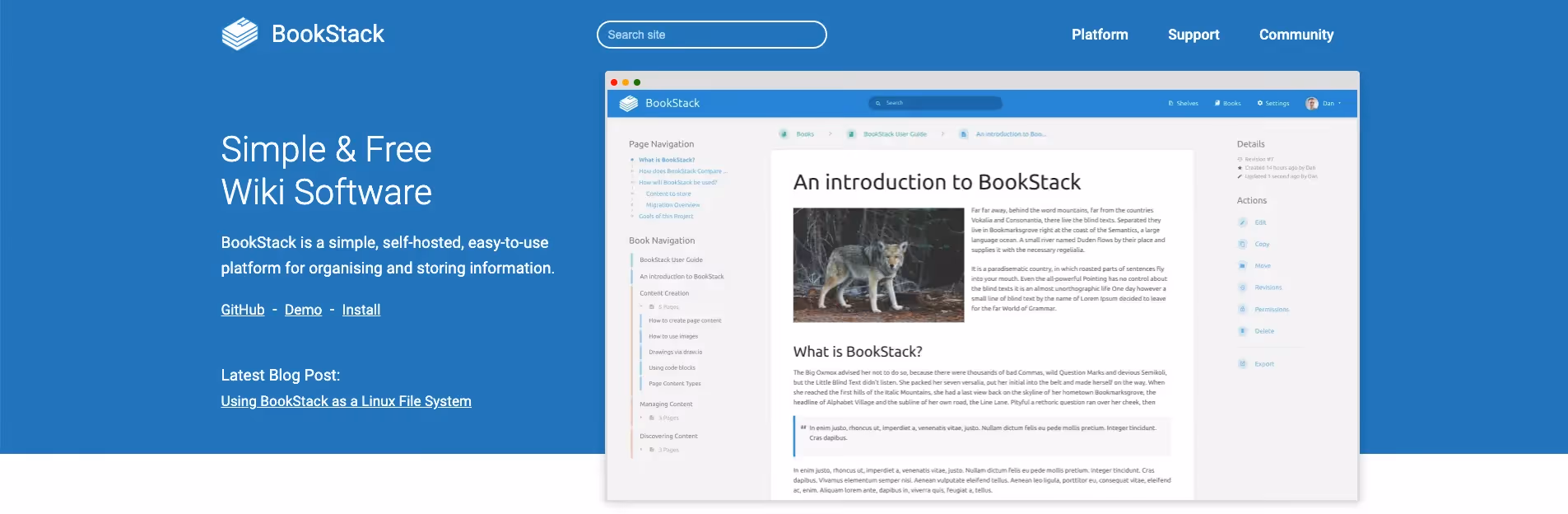Image resolution: width=1568 pixels, height=514 pixels.
Task: Open the Demo link
Action: point(303,310)
